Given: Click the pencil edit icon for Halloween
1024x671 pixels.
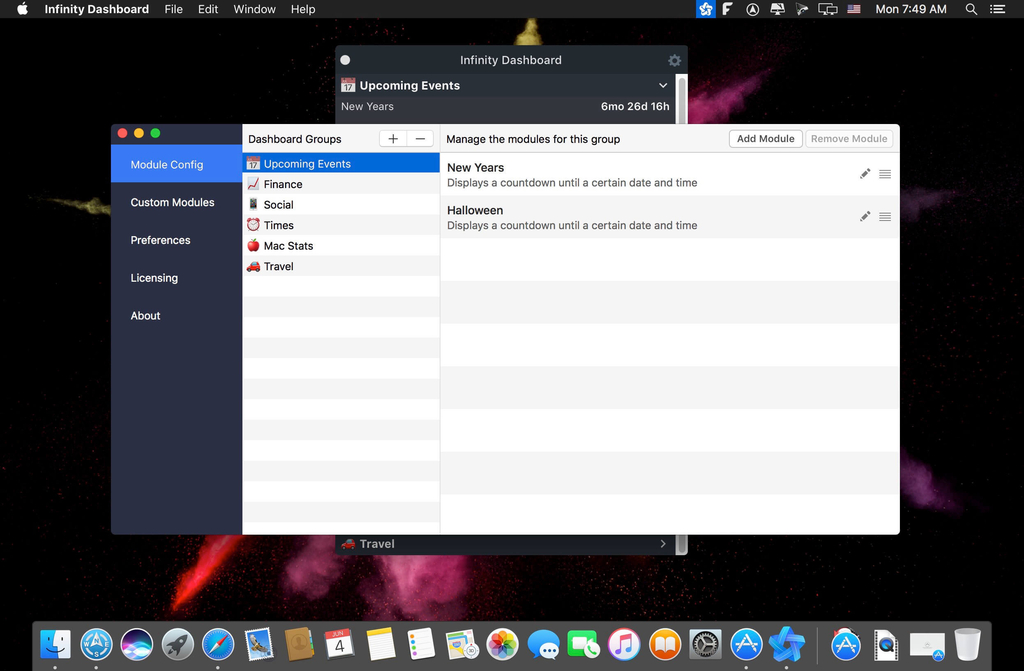Looking at the screenshot, I should pos(865,217).
